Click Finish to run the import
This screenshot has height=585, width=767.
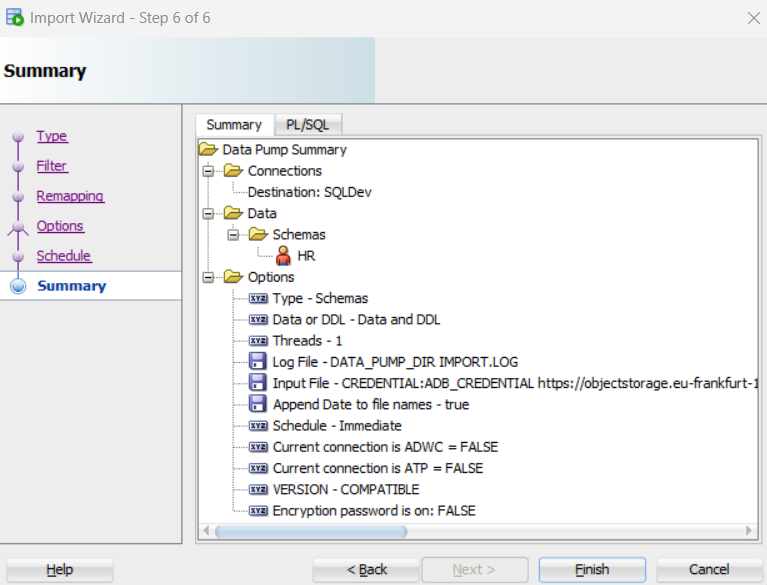592,570
